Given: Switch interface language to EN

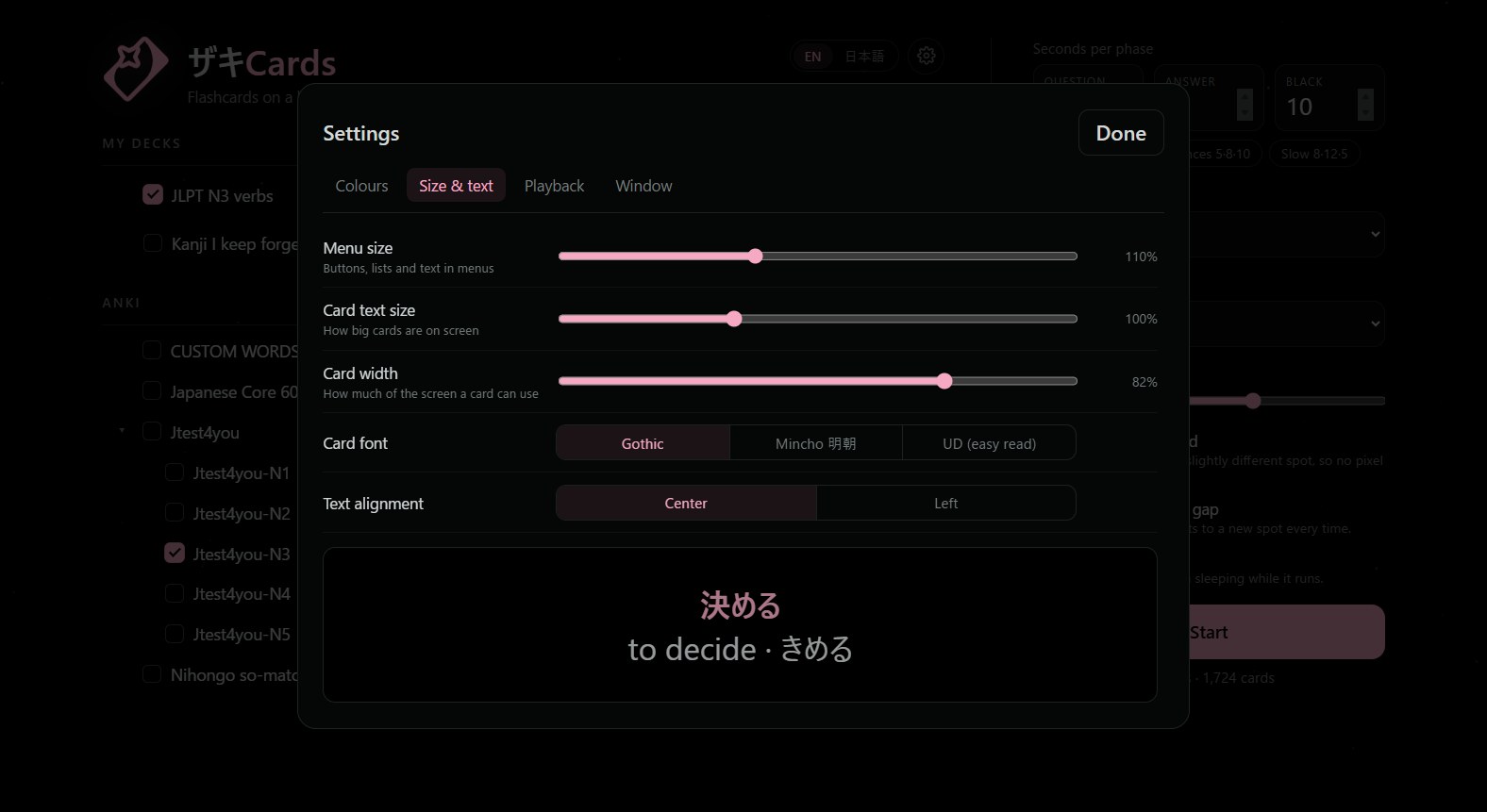Looking at the screenshot, I should tap(812, 57).
